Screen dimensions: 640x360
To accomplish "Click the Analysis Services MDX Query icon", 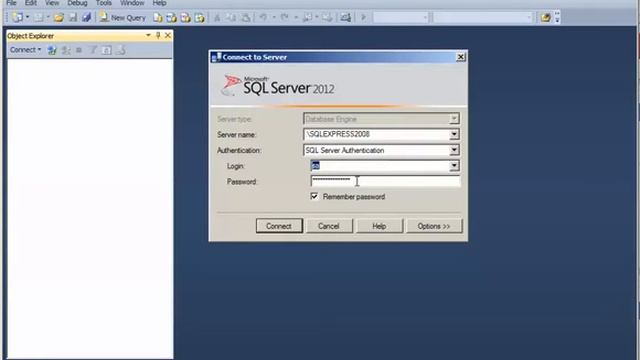I will (x=171, y=18).
